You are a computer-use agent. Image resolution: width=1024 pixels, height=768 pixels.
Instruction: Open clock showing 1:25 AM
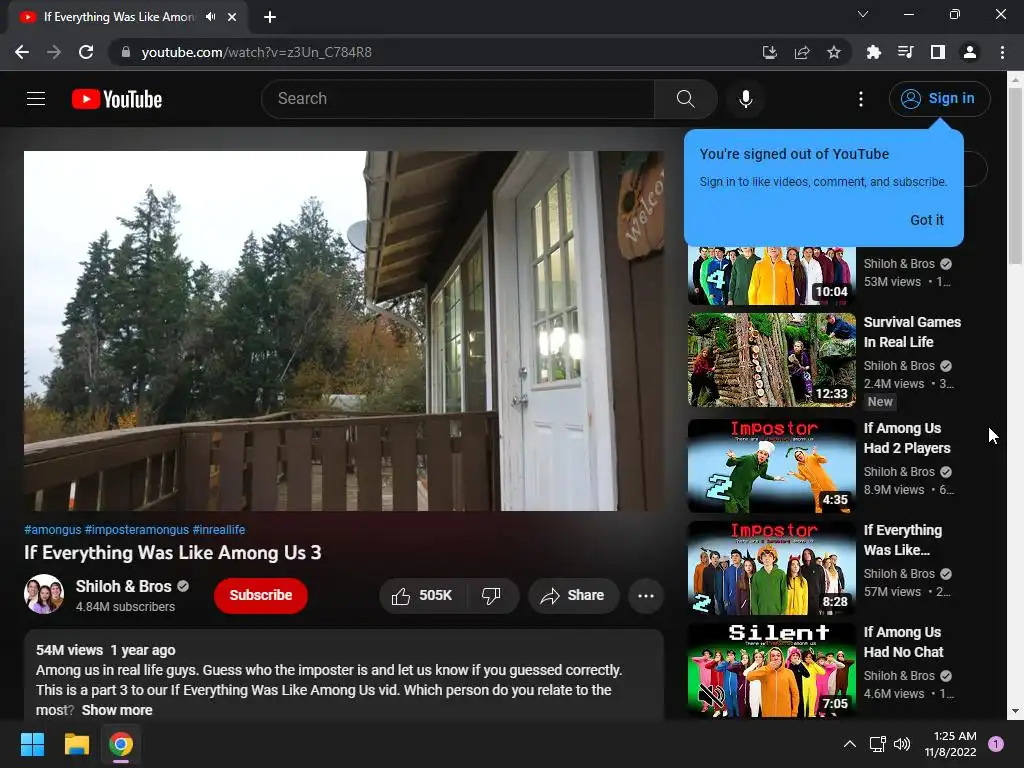point(950,744)
